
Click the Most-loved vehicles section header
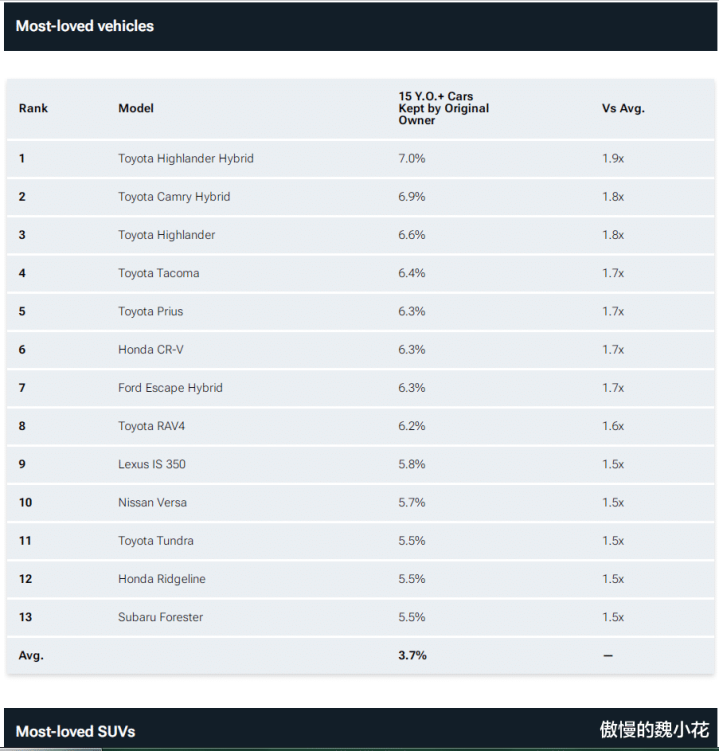pyautogui.click(x=85, y=26)
